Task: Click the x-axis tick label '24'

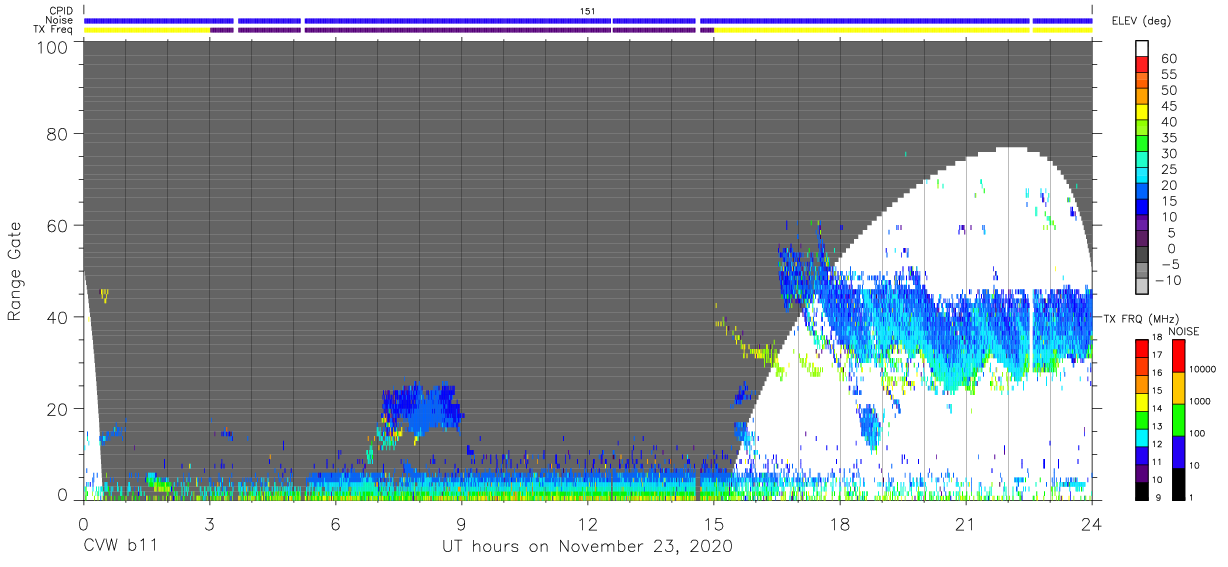Action: click(x=1092, y=524)
